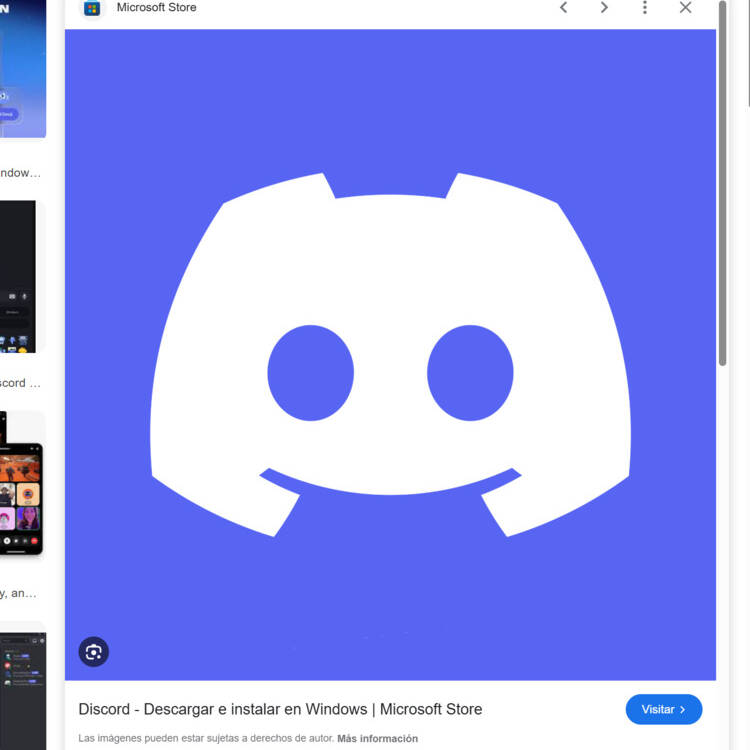Viewport: 750px width, 750px height.
Task: Select the blue gradient thumbnail in the results list
Action: click(x=23, y=68)
